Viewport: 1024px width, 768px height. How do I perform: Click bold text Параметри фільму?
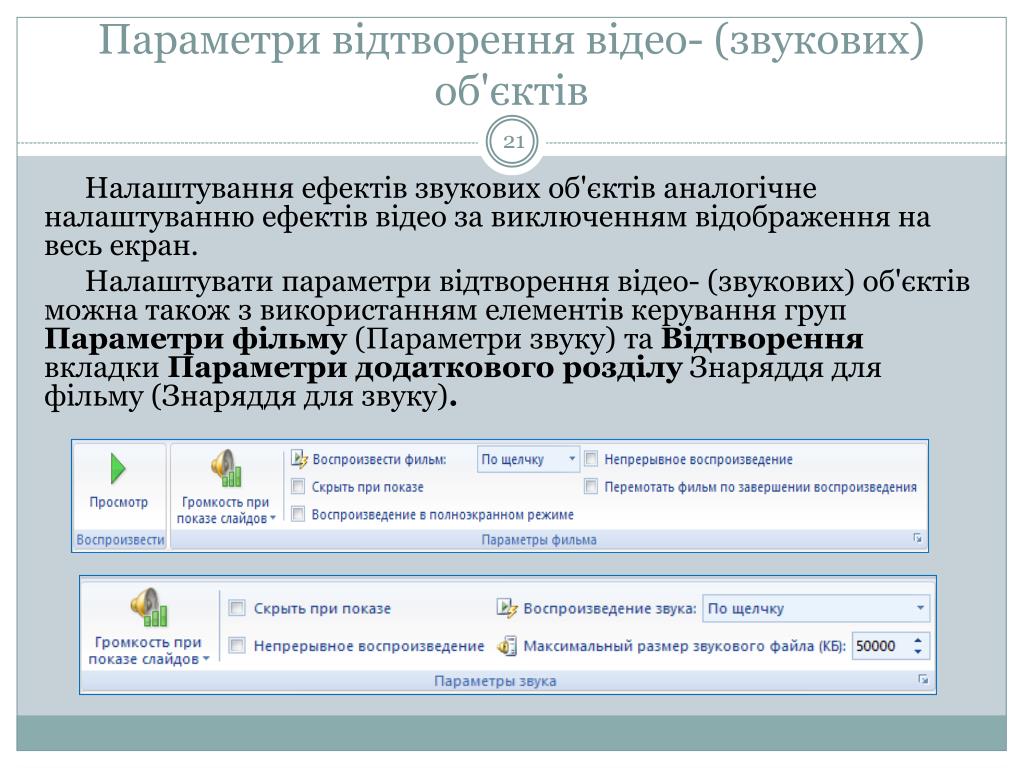195,339
